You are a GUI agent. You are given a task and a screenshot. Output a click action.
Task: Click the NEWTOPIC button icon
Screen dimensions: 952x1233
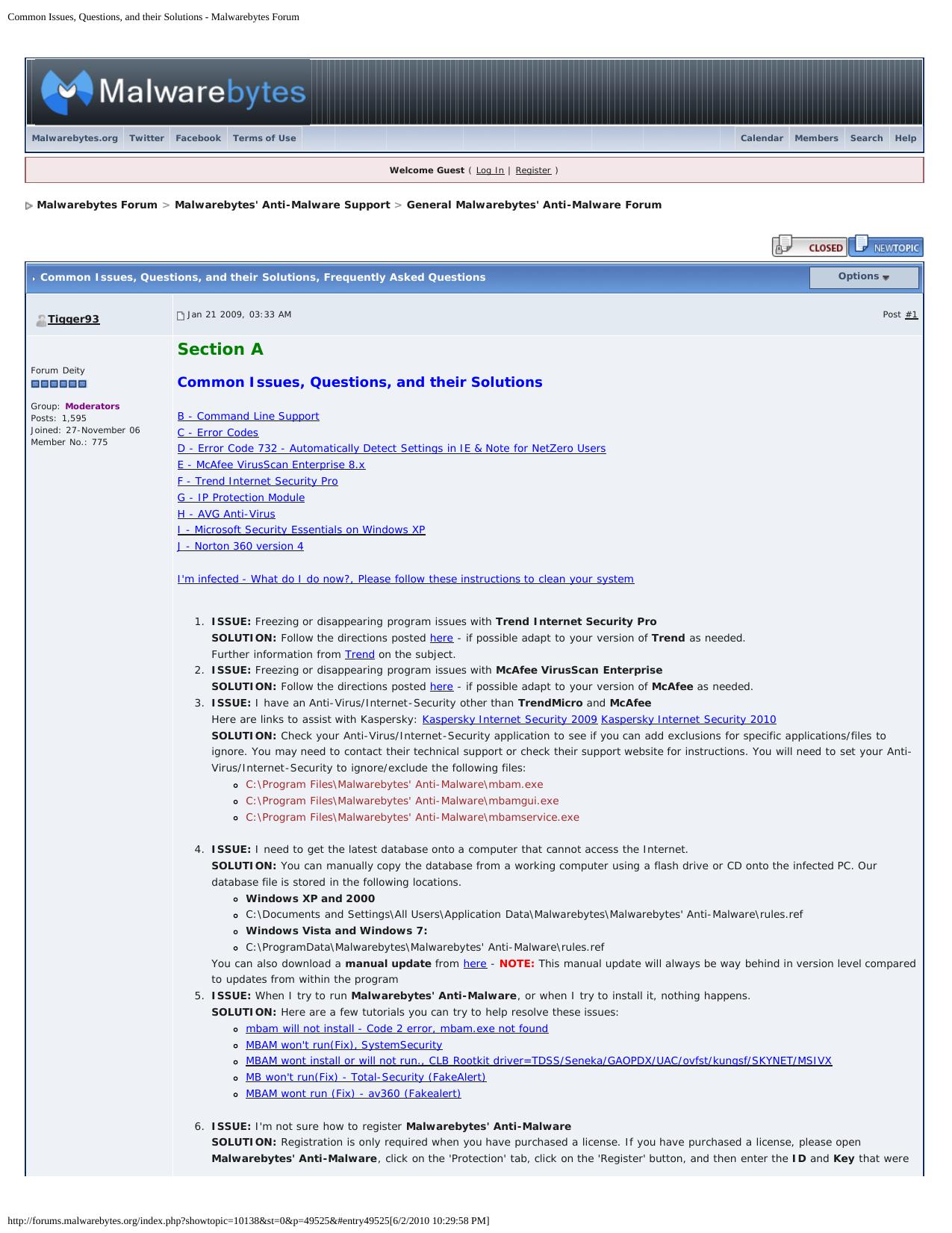pos(886,246)
